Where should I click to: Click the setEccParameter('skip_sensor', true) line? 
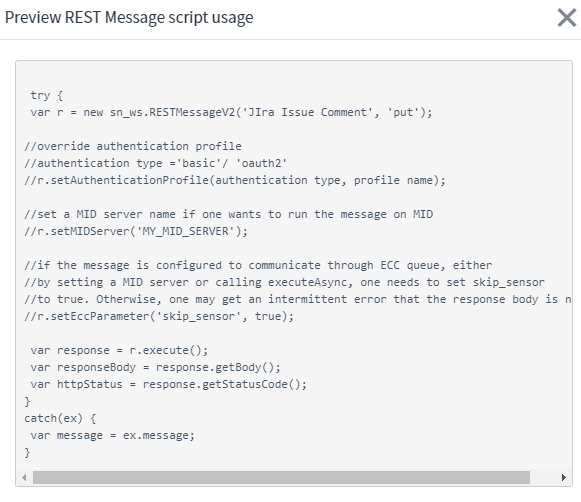click(x=159, y=316)
